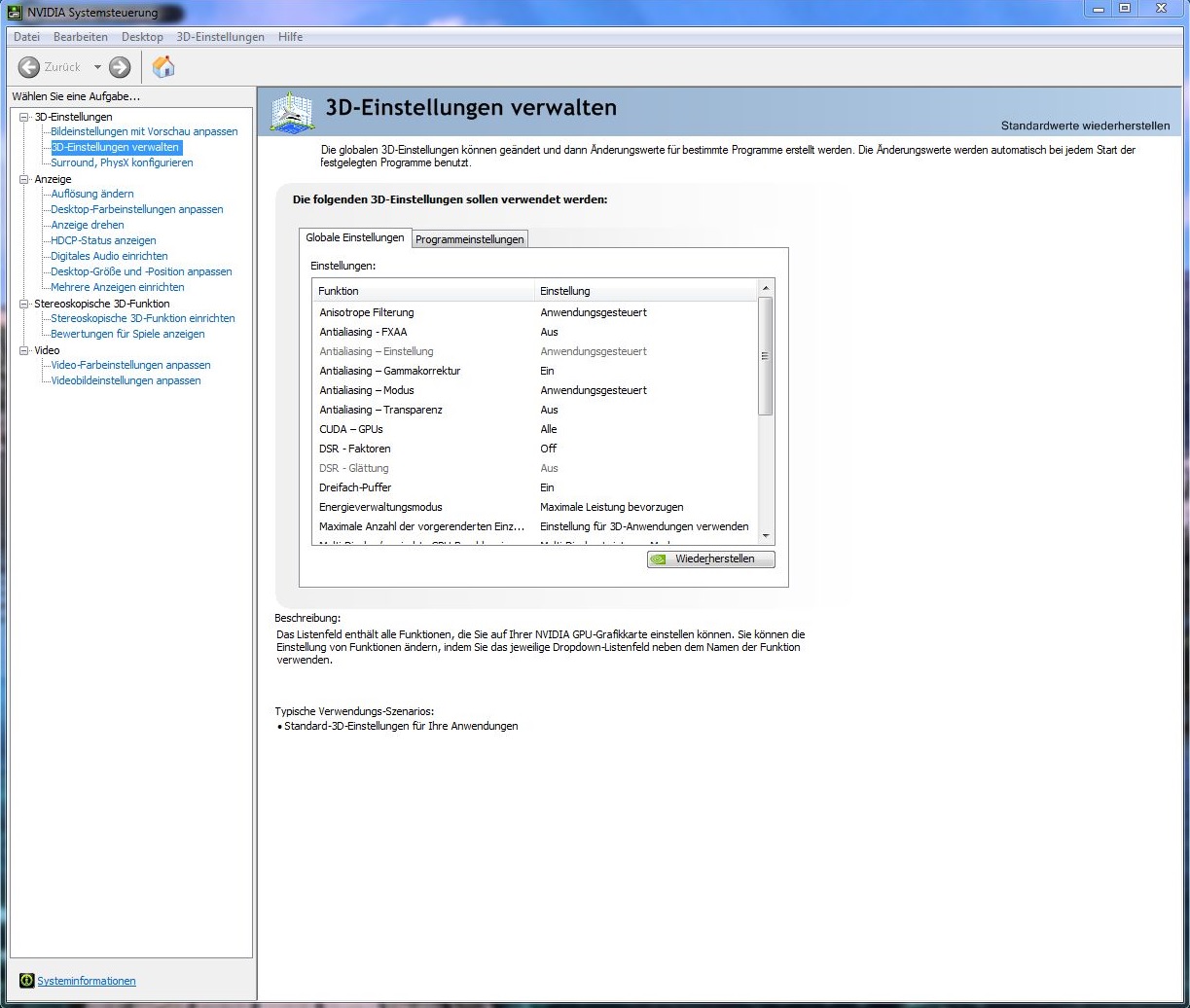The width and height of the screenshot is (1190, 1008).
Task: Select the Energieverwaltungsmodus row
Action: tap(534, 507)
